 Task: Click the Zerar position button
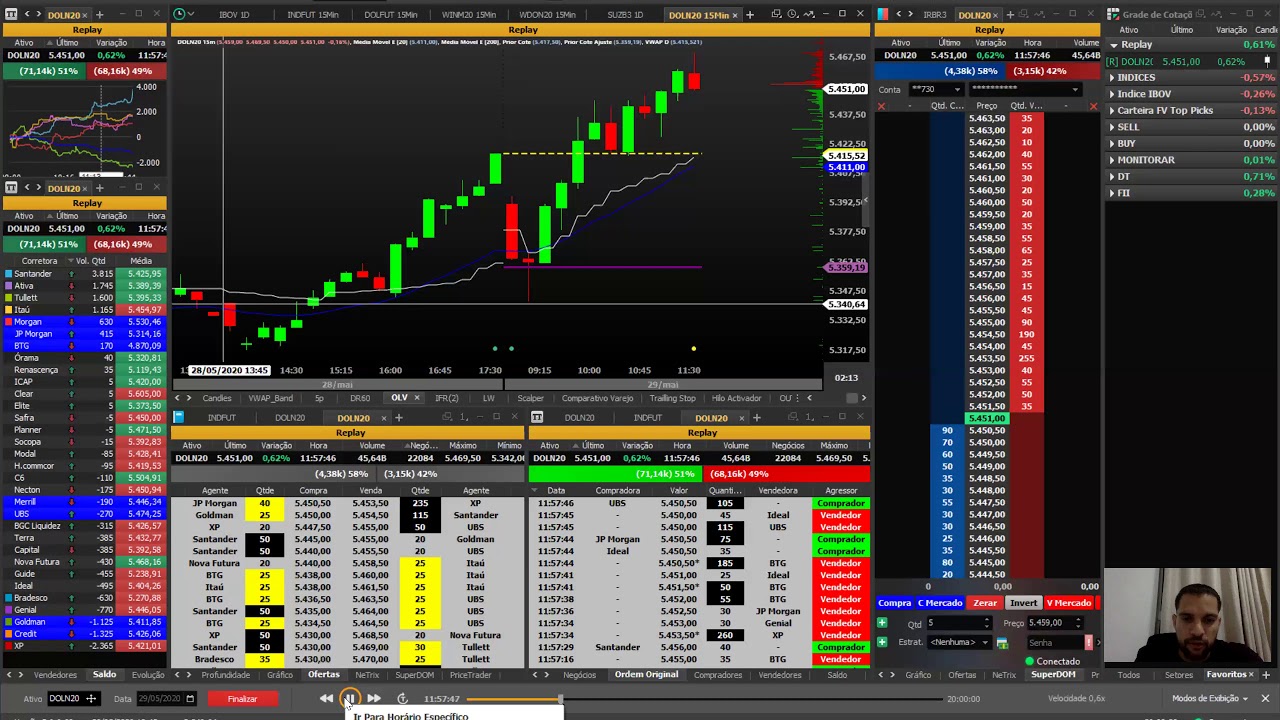(985, 603)
